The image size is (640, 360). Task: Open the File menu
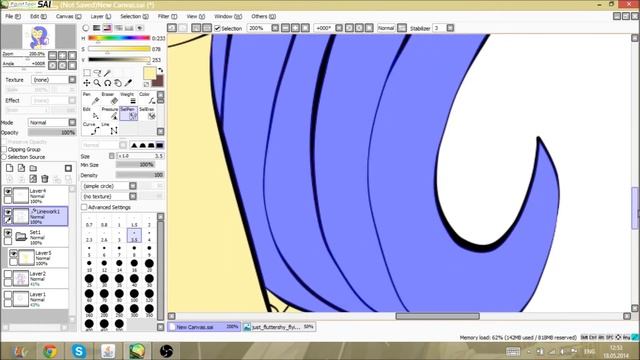[13, 16]
